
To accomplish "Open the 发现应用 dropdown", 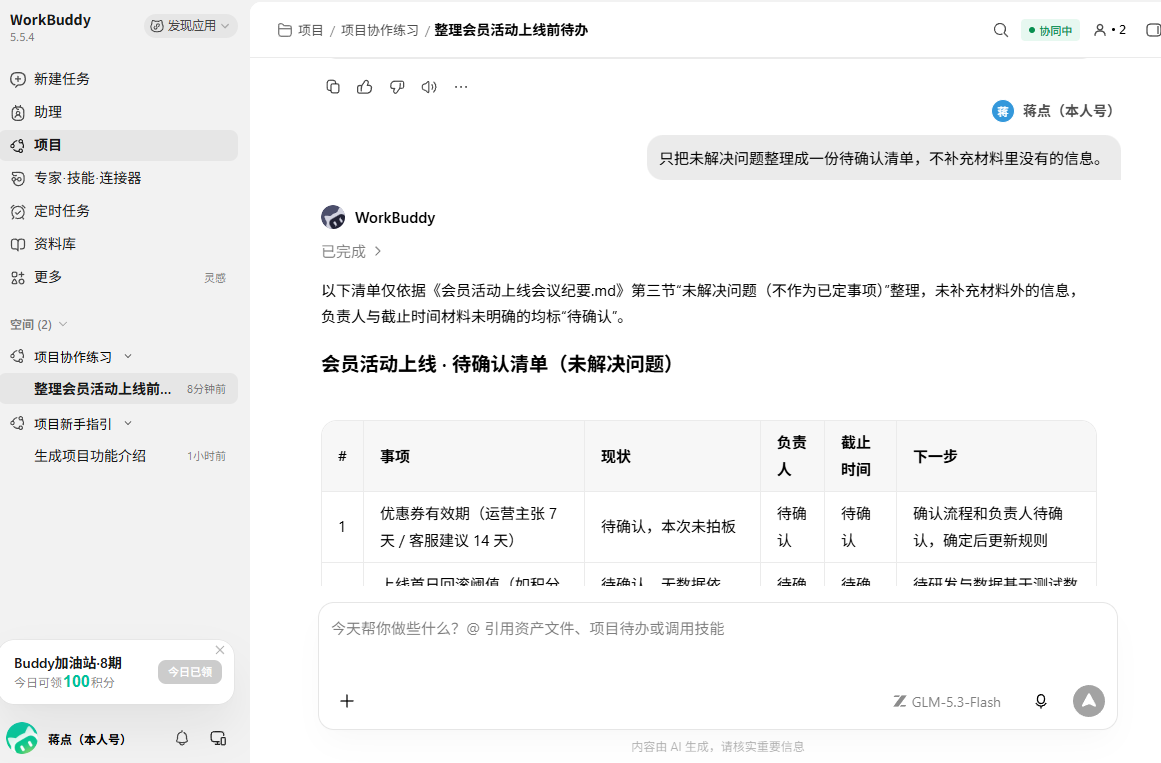I will point(190,26).
